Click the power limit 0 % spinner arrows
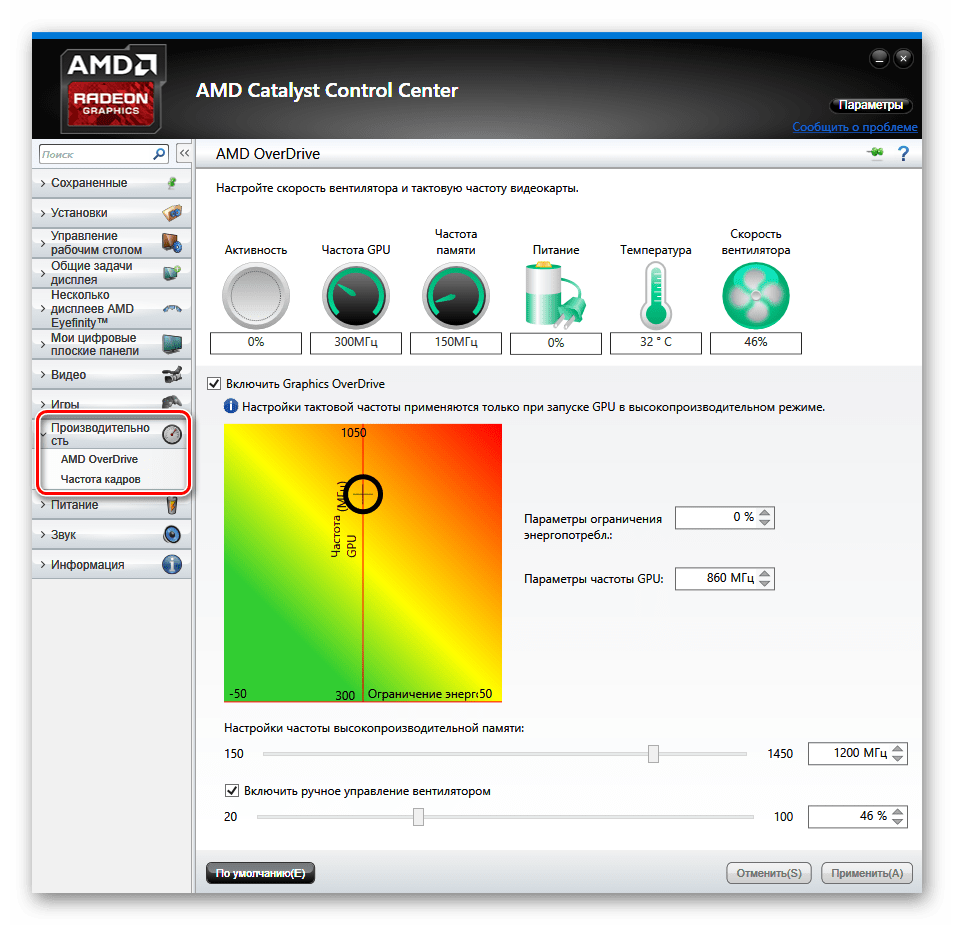 pyautogui.click(x=765, y=517)
